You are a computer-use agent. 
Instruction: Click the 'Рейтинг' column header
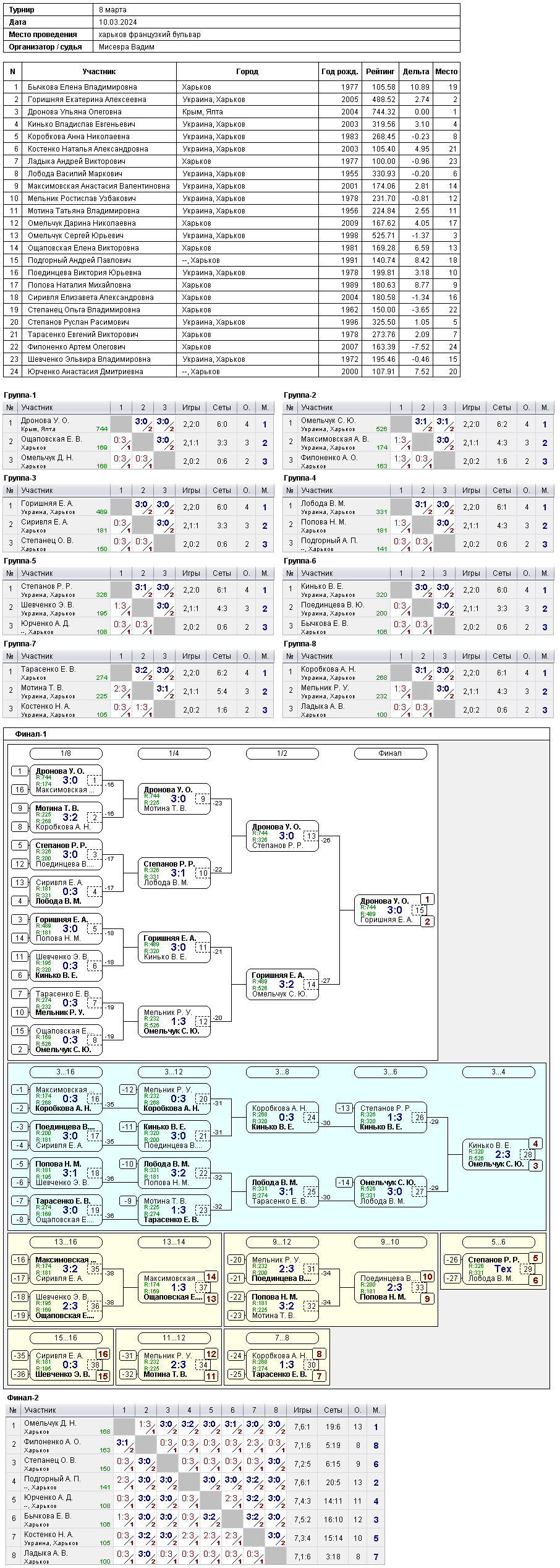click(x=380, y=72)
